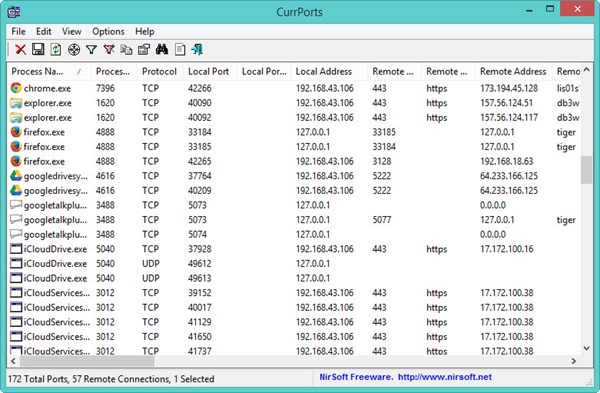Click the HTML report page toolbar icon
Viewport: 600px width, 393px height.
tap(180, 49)
